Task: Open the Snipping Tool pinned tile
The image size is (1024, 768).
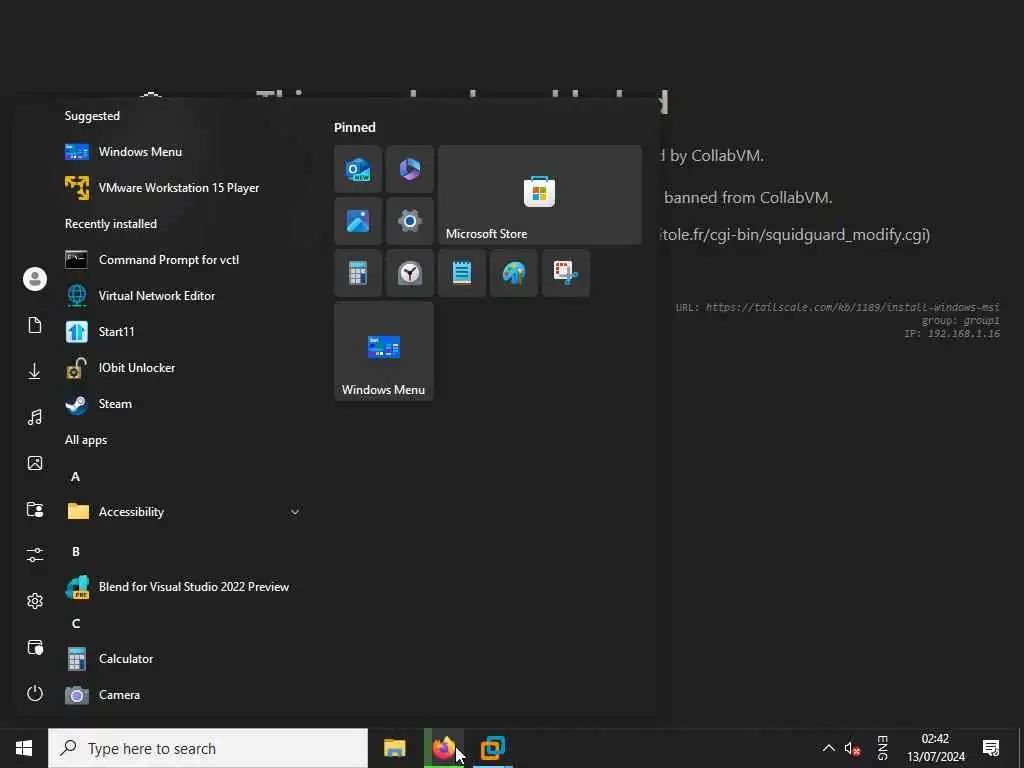Action: [566, 273]
